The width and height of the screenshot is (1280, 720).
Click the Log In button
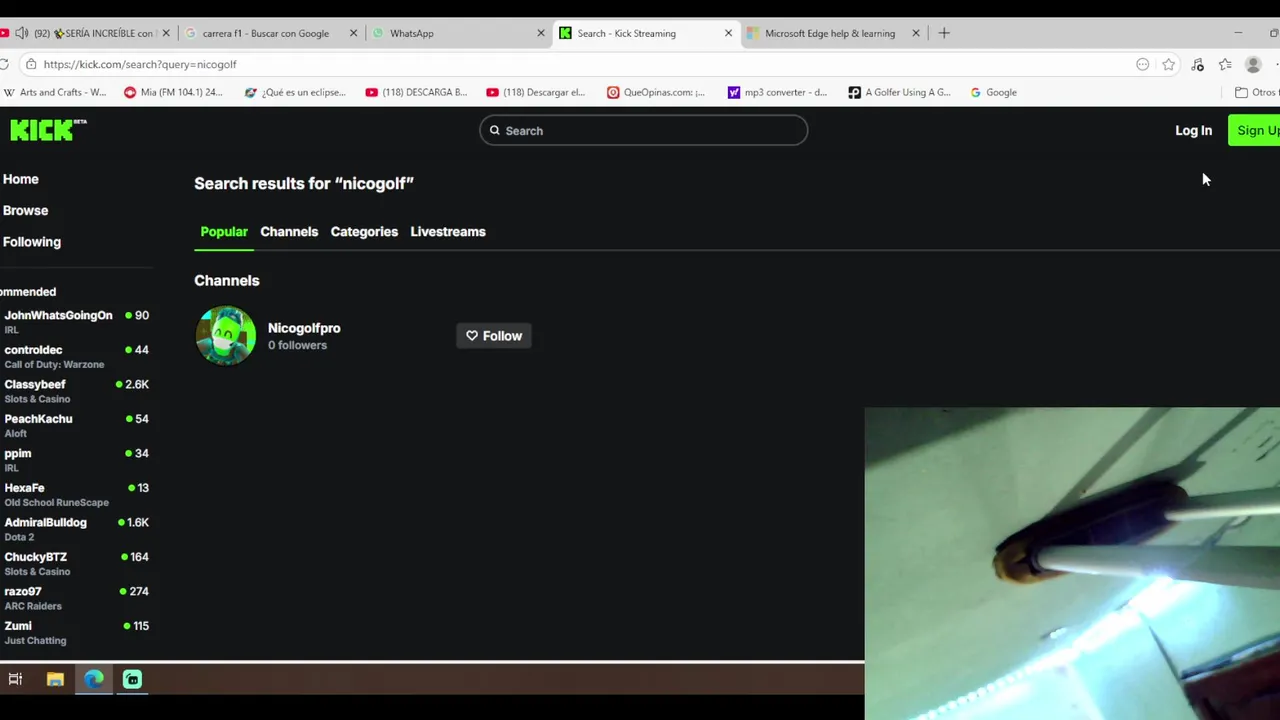pos(1193,130)
